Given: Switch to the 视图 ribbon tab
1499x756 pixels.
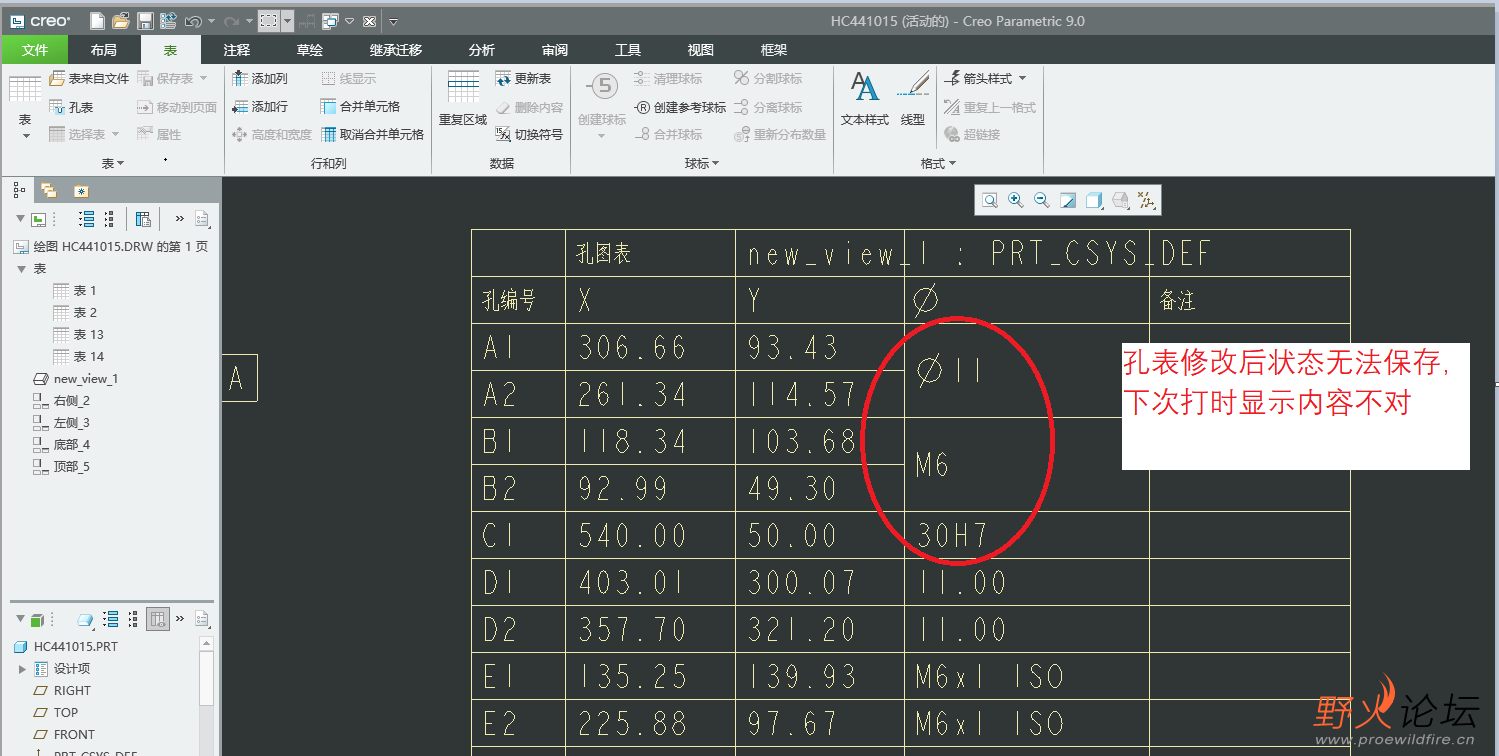Looking at the screenshot, I should pos(701,50).
